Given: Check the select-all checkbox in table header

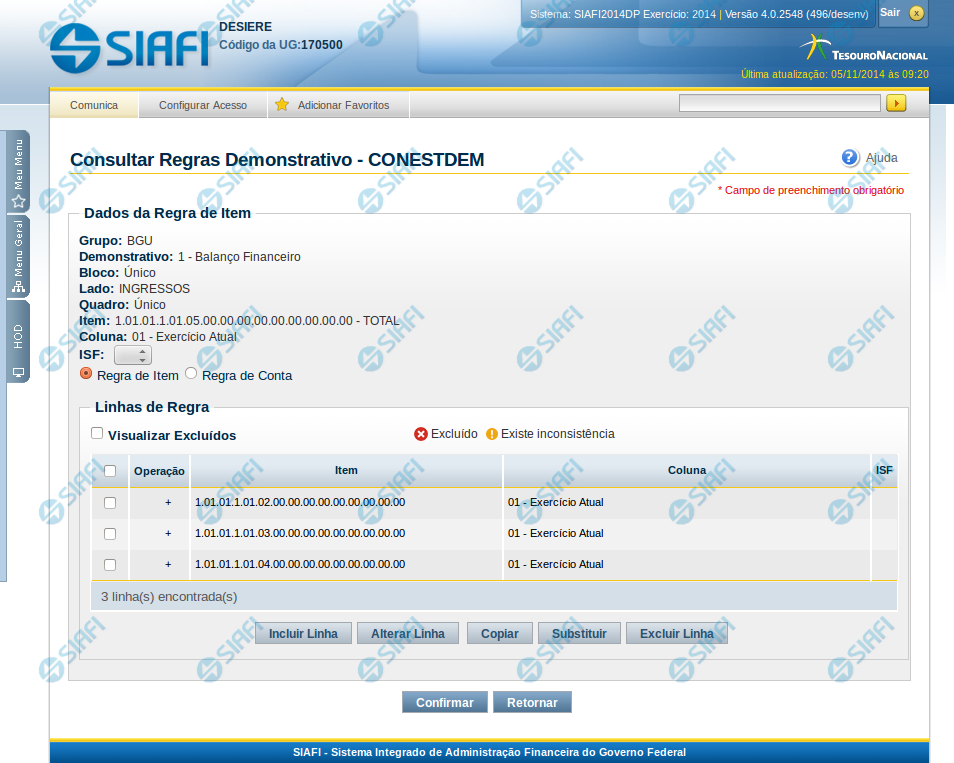Looking at the screenshot, I should tap(110, 471).
